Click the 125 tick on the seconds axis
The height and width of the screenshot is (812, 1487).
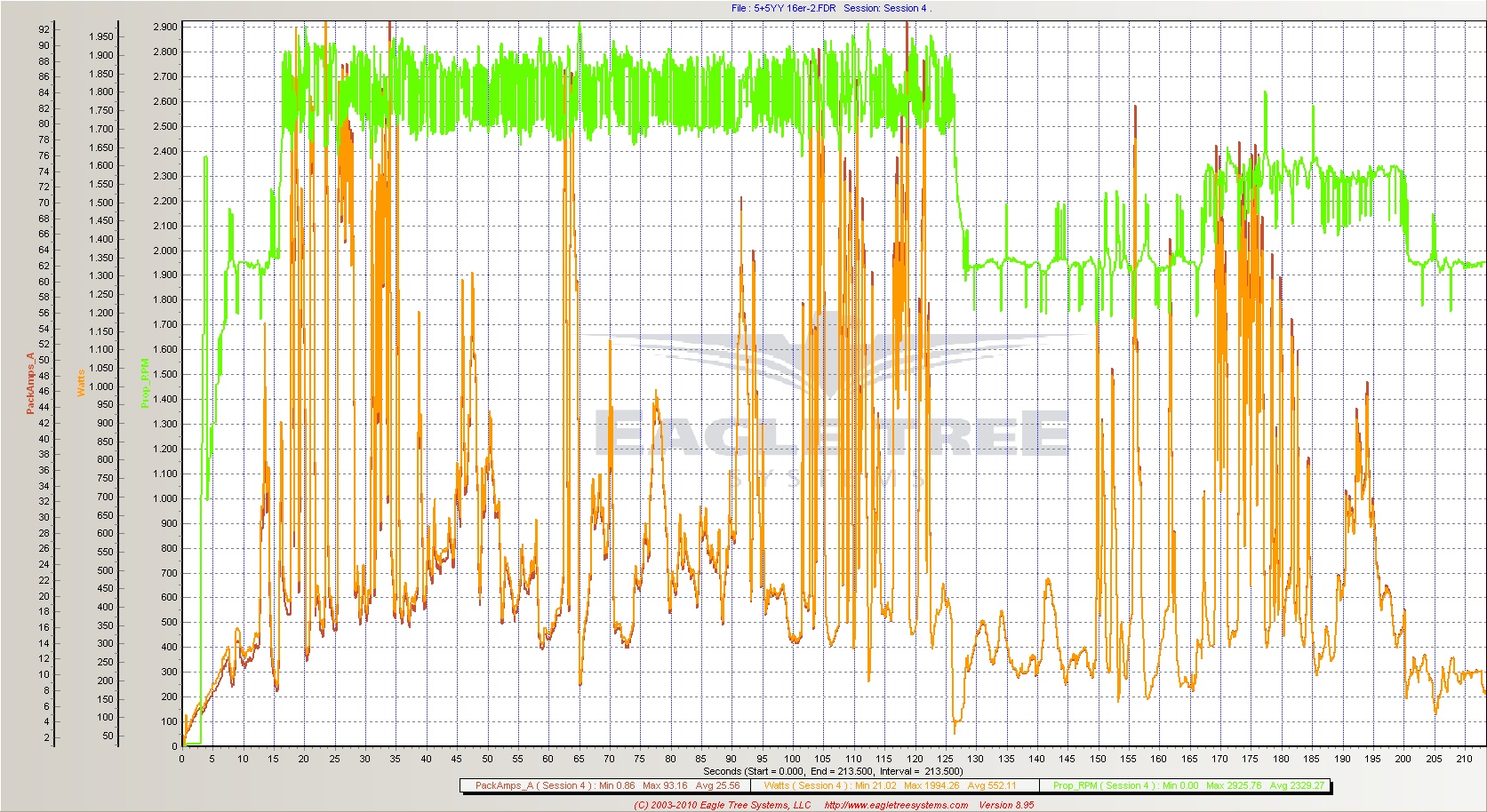[x=945, y=759]
